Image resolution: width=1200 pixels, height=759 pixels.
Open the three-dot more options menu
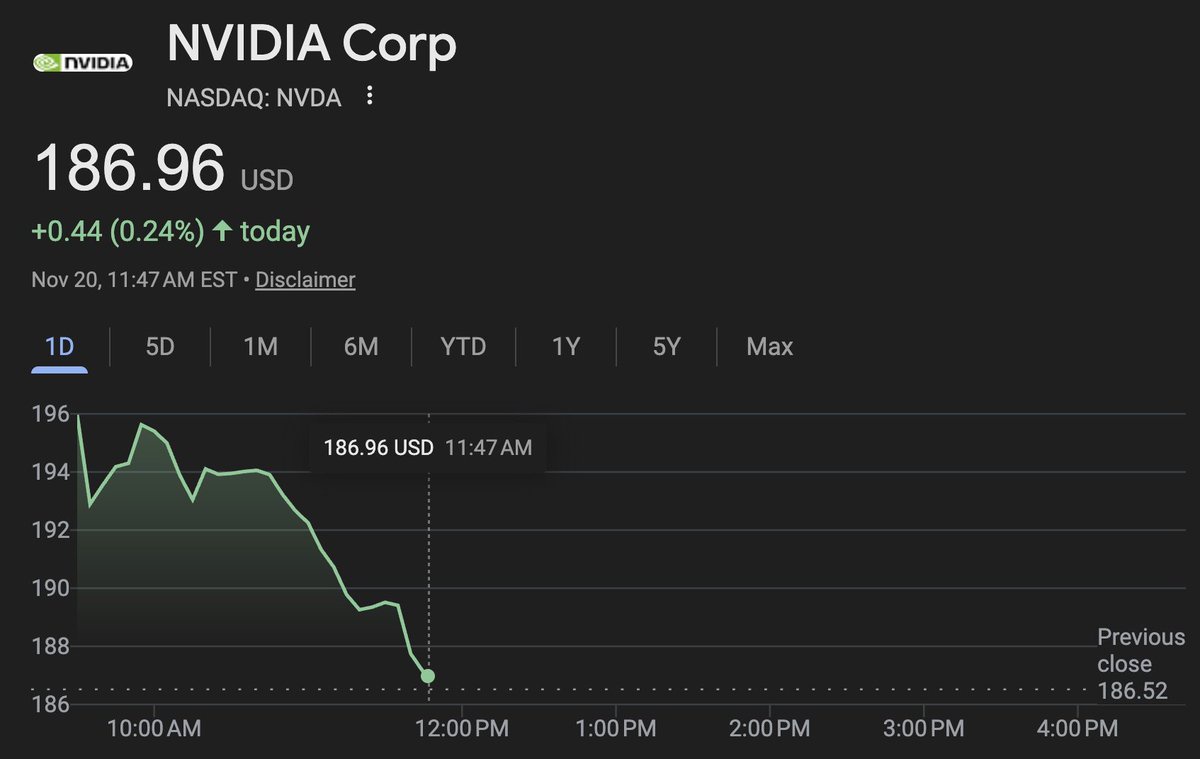point(370,96)
